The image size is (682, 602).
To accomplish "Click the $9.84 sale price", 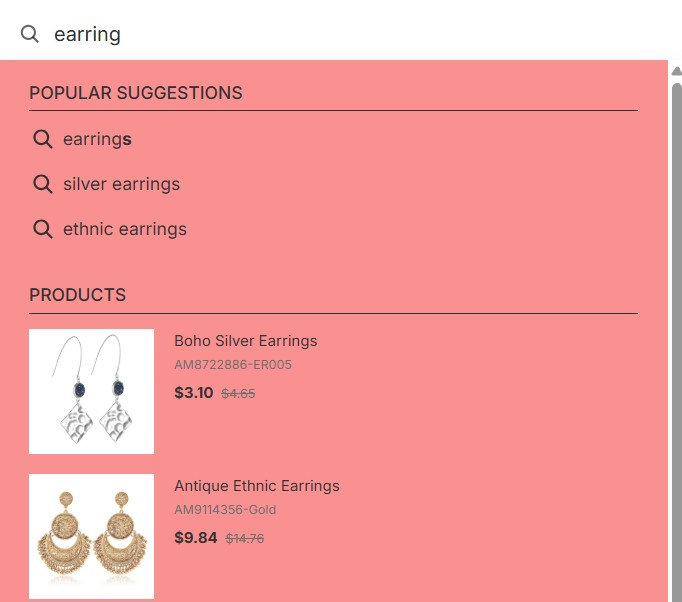I will pyautogui.click(x=195, y=538).
